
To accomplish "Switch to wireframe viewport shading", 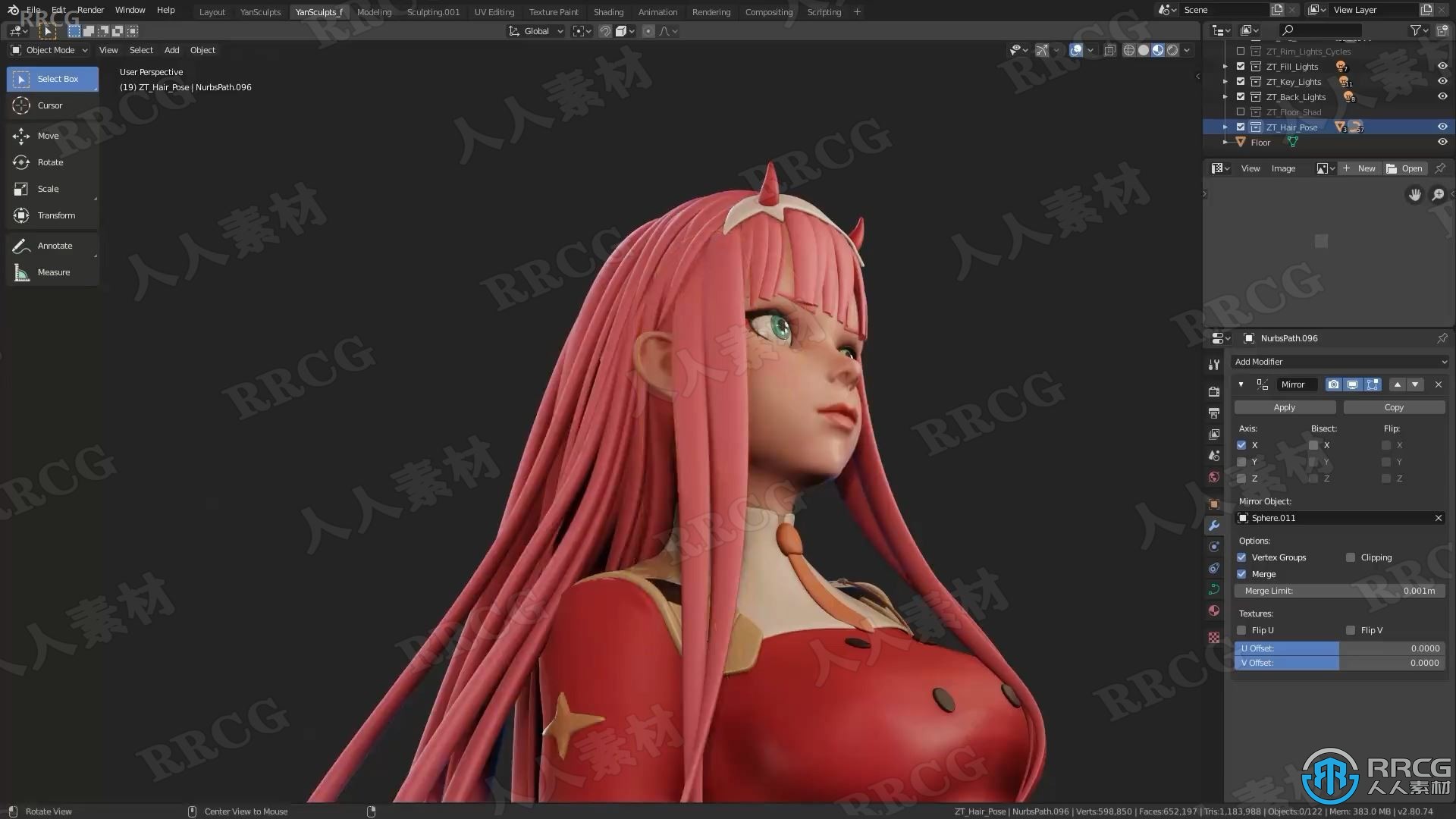I will pyautogui.click(x=1129, y=50).
